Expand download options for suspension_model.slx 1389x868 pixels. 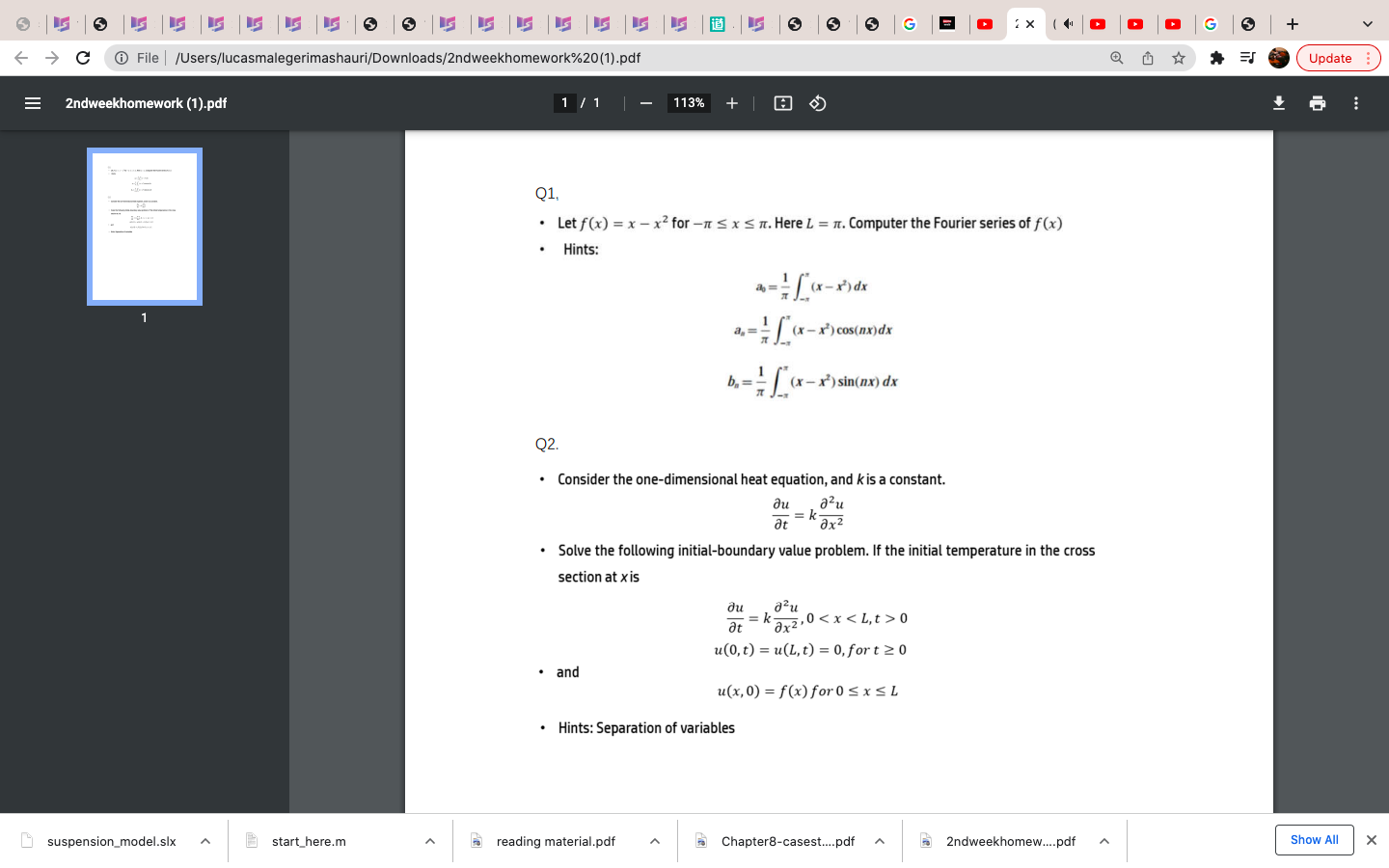pyautogui.click(x=204, y=841)
